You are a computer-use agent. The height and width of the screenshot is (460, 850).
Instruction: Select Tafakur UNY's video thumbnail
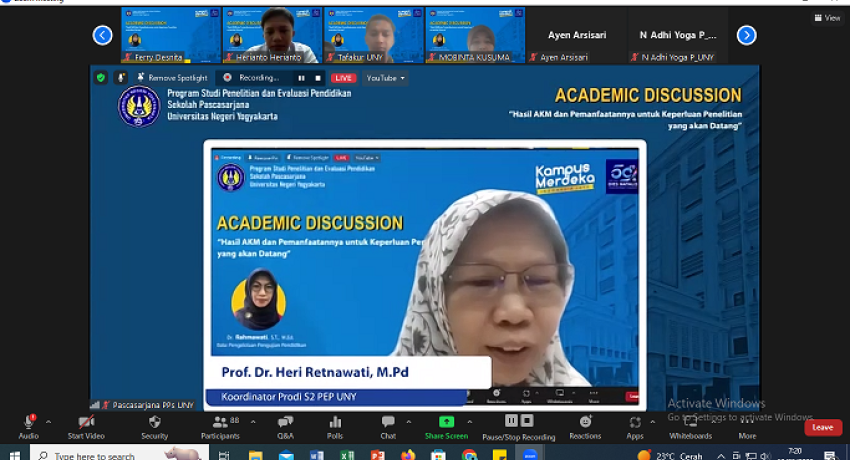coord(374,35)
